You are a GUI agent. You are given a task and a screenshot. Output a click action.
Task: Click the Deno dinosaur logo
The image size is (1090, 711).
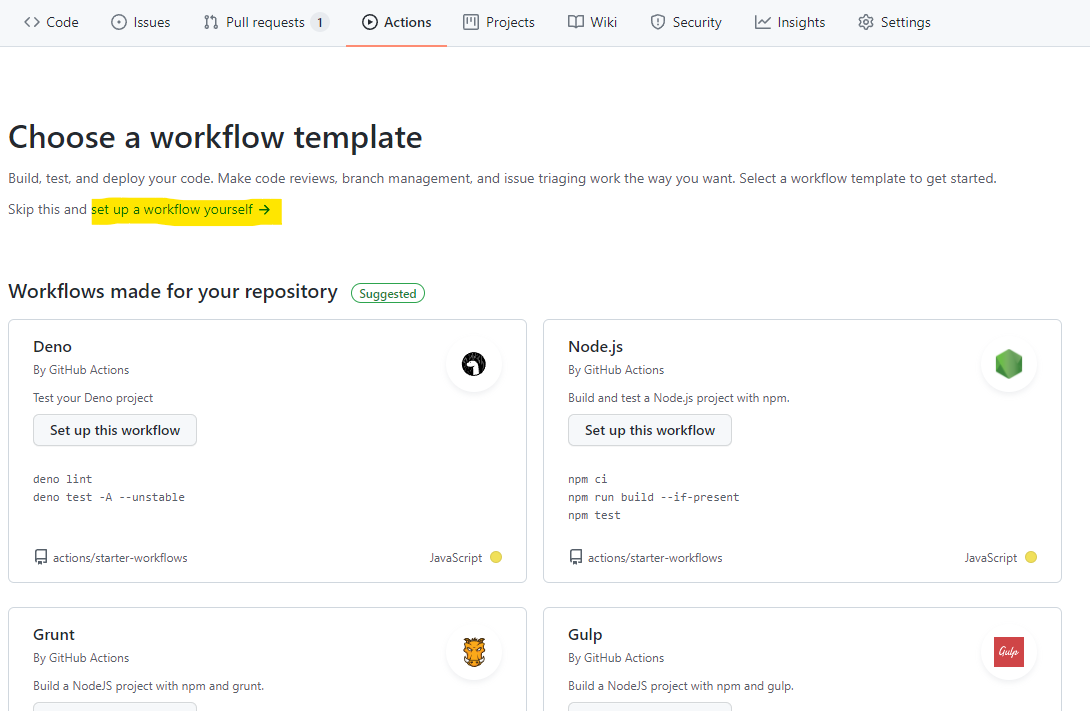point(474,364)
